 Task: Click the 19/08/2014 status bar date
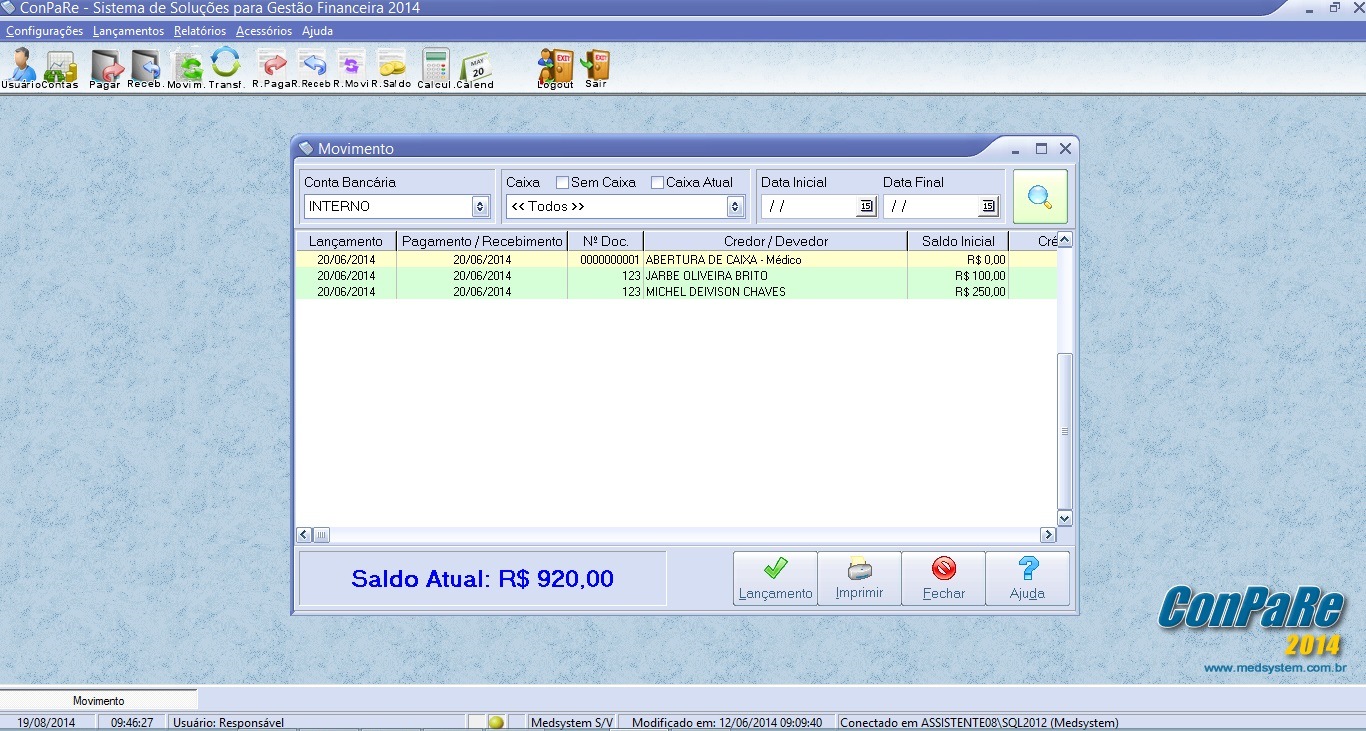tap(46, 722)
